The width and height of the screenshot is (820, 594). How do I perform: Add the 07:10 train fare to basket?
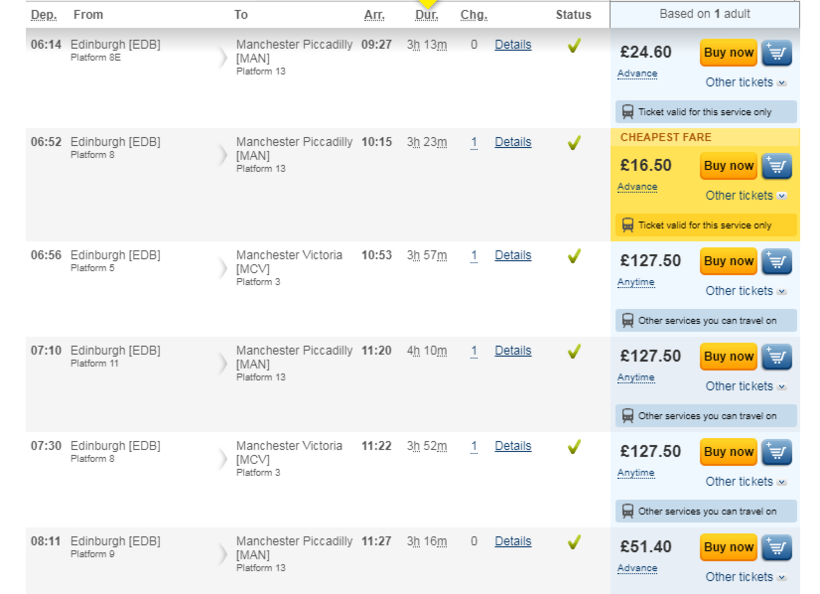pos(777,356)
